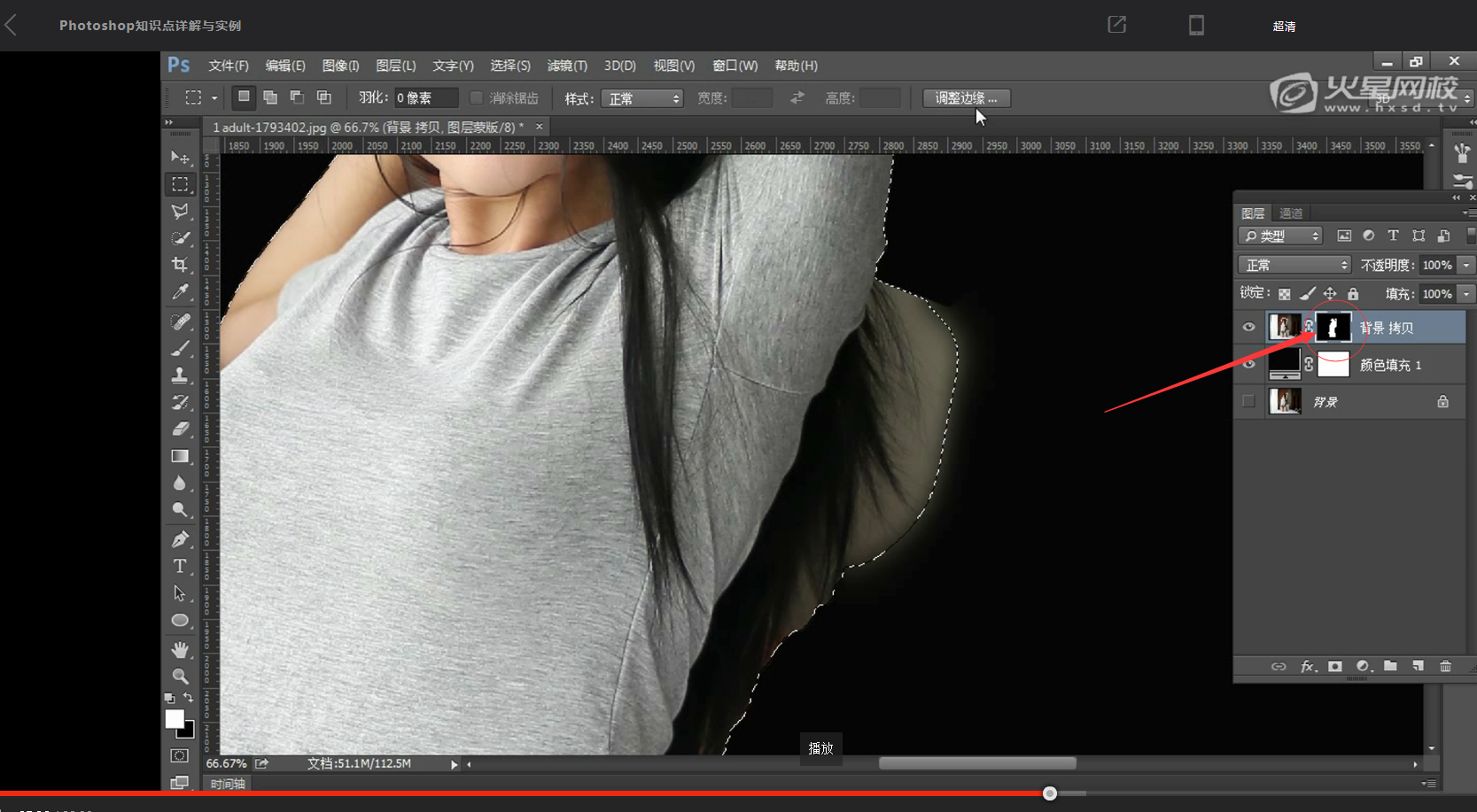Open the layers panel flyout menu
The height and width of the screenshot is (812, 1477).
(1469, 213)
